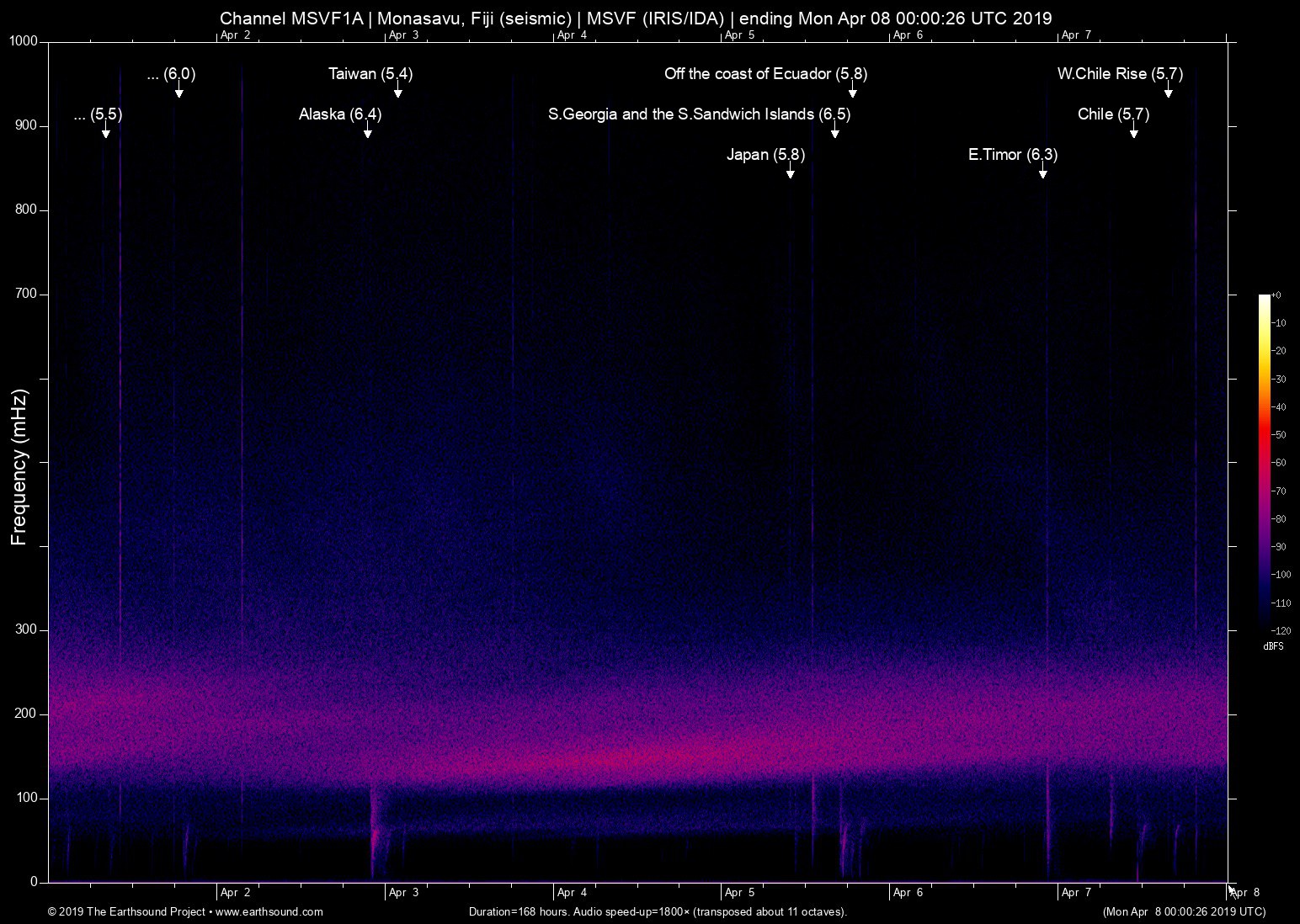
Task: Click the Duration=168 hours footer text
Action: 658,911
